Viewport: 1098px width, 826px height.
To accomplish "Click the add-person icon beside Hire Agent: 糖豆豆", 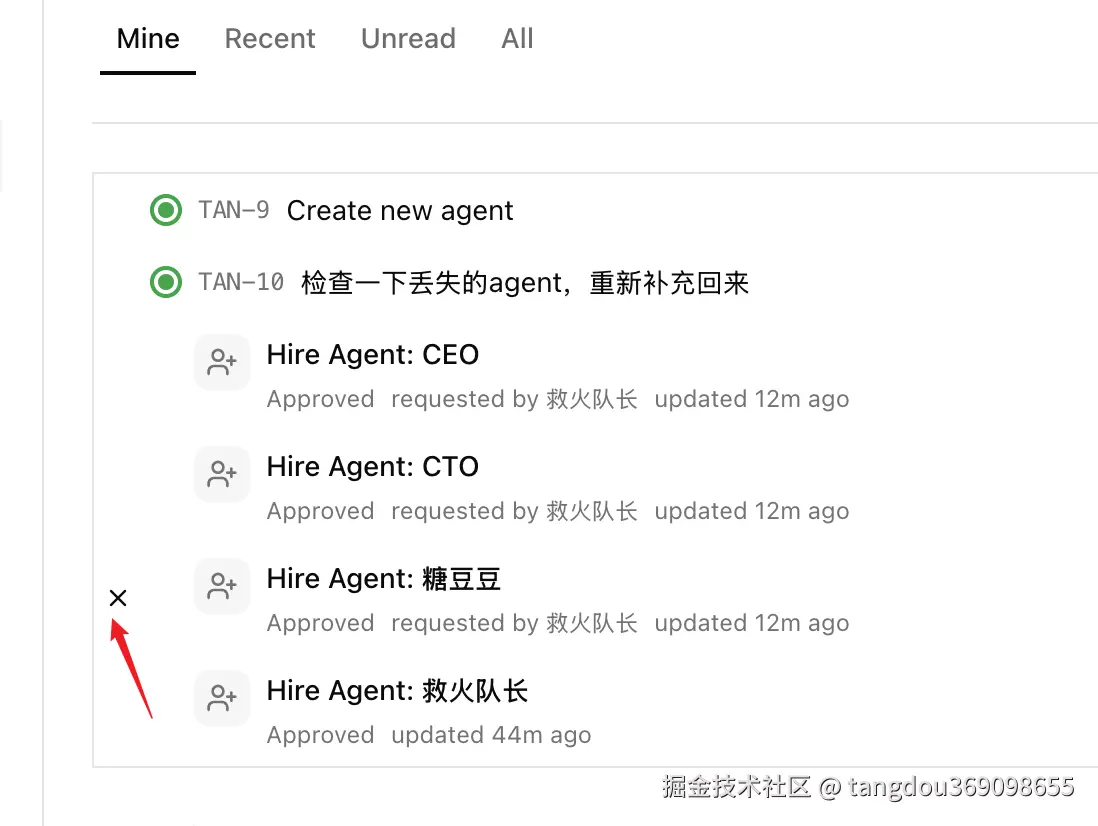I will [x=221, y=587].
